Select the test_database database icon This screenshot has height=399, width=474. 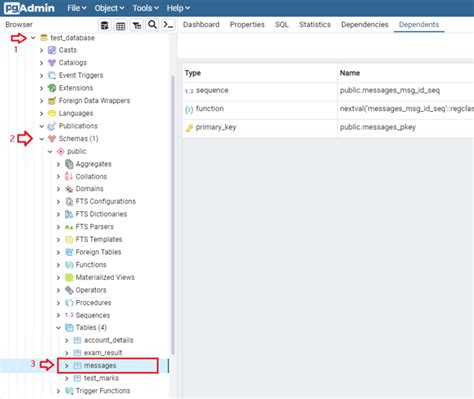[x=44, y=38]
